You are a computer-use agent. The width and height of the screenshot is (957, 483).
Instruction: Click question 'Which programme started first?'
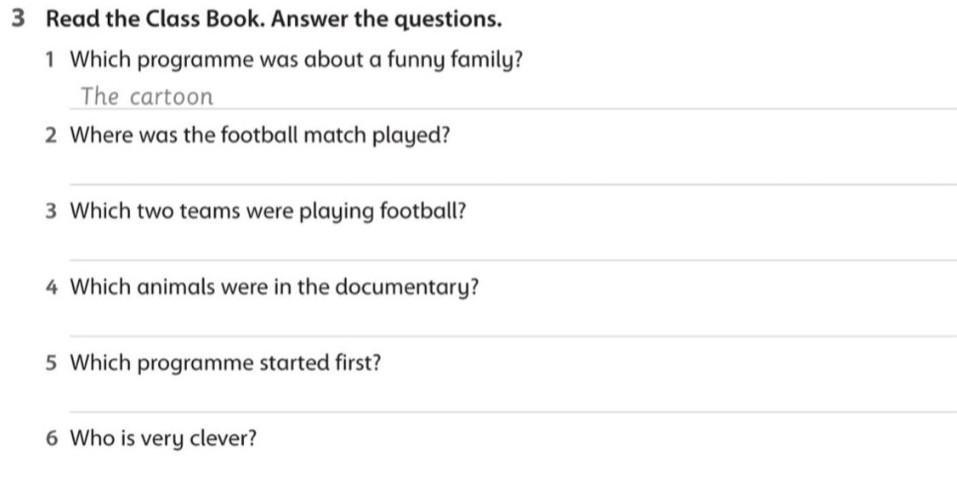[226, 363]
